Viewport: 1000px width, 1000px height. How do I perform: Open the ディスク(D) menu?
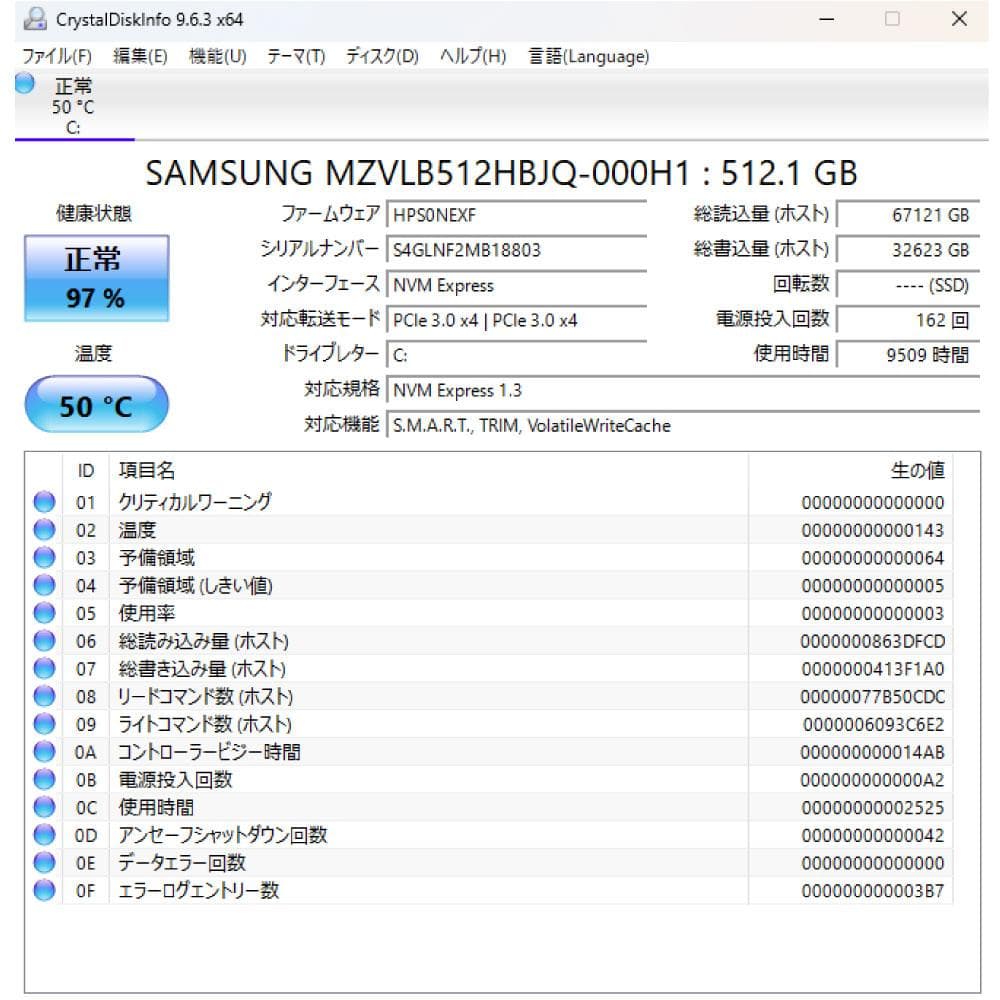coord(380,57)
